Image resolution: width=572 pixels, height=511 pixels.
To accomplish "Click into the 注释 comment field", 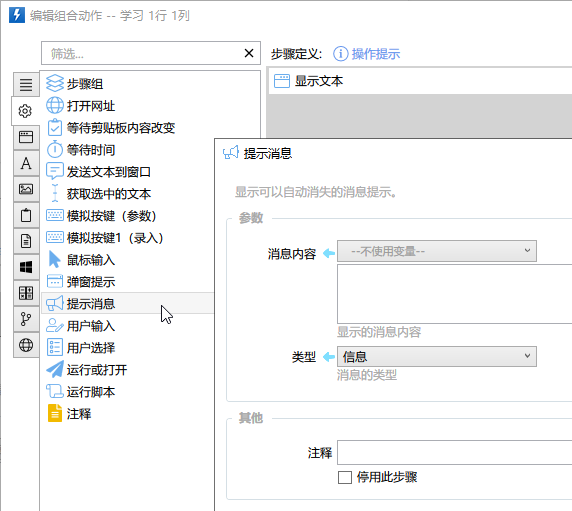I will 455,452.
